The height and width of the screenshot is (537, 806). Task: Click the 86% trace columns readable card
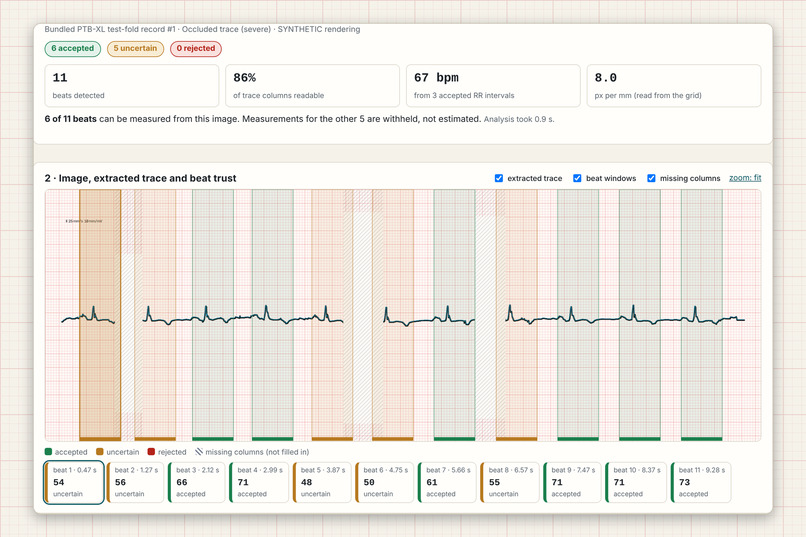pyautogui.click(x=313, y=85)
